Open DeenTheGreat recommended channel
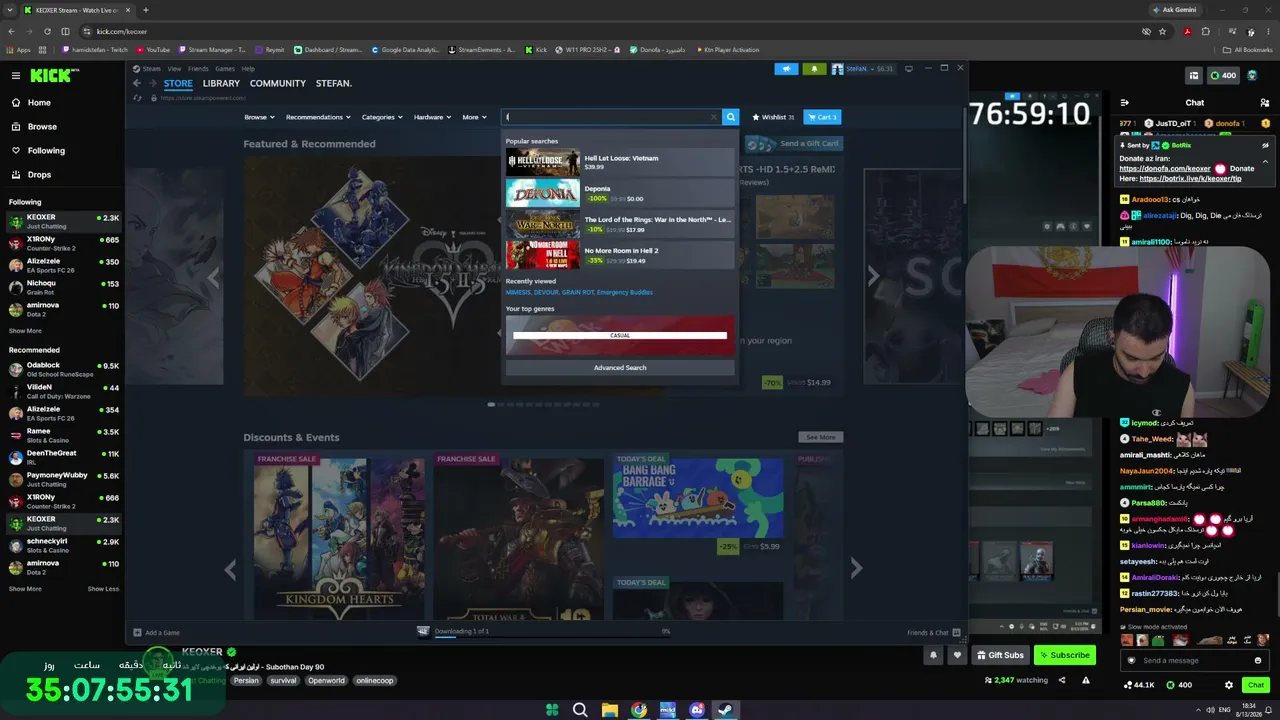This screenshot has height=720, width=1280. 62,457
